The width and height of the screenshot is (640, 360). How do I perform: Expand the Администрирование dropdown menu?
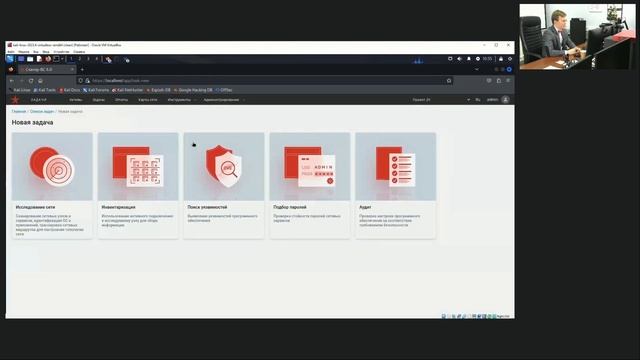tap(224, 100)
